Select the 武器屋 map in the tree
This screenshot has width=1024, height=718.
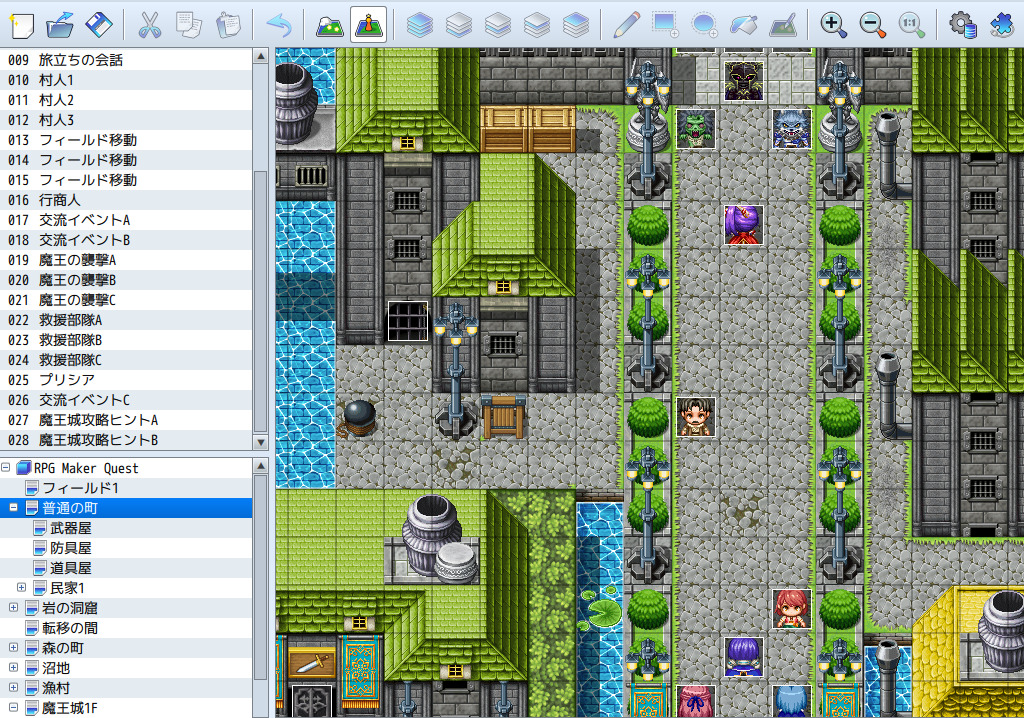point(70,528)
